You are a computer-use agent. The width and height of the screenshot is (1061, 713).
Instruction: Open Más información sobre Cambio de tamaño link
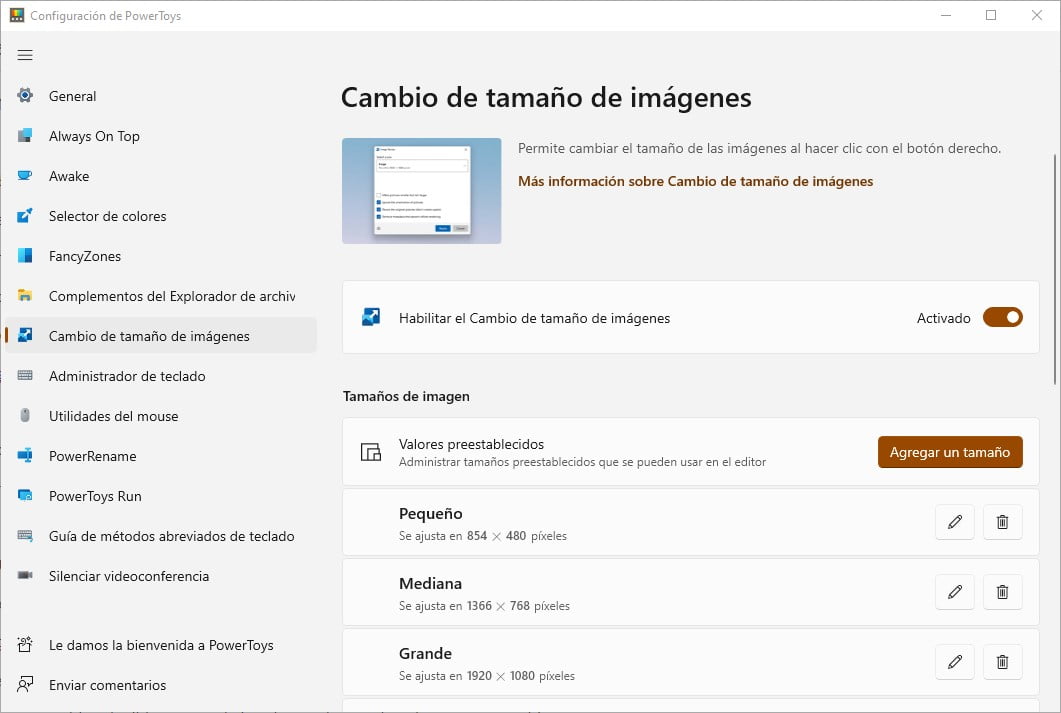click(696, 181)
